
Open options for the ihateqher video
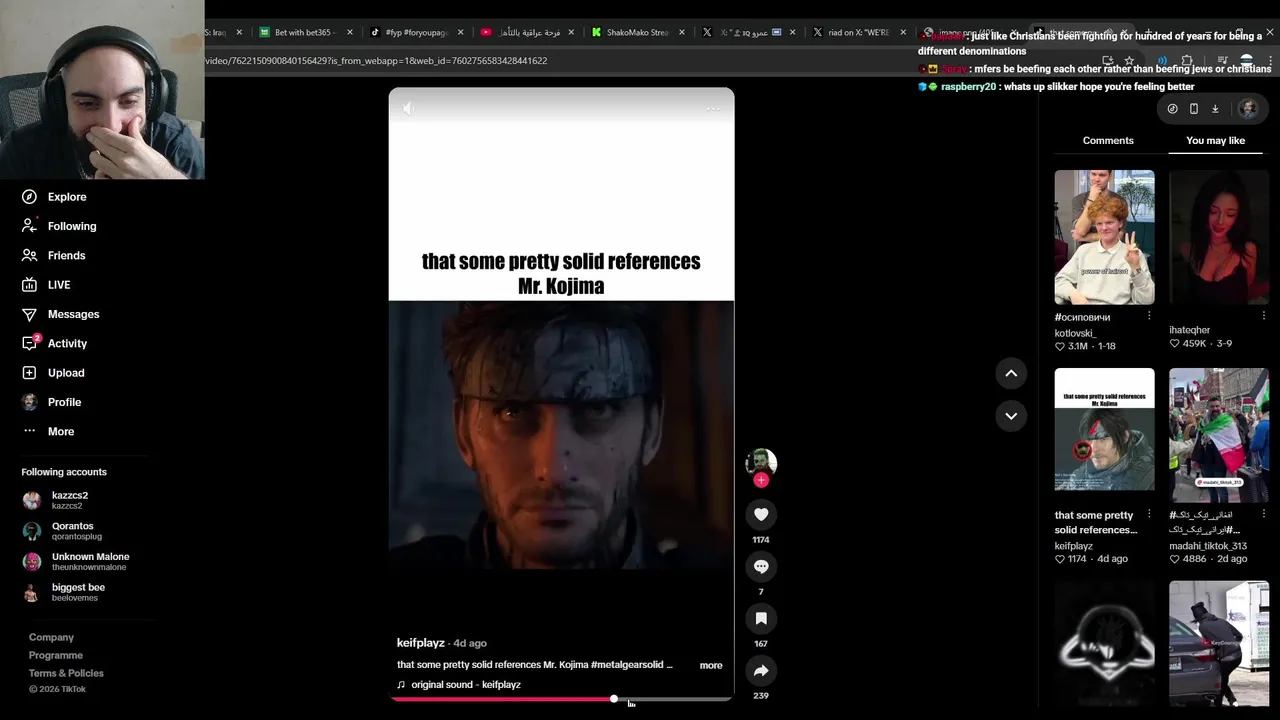click(1263, 316)
